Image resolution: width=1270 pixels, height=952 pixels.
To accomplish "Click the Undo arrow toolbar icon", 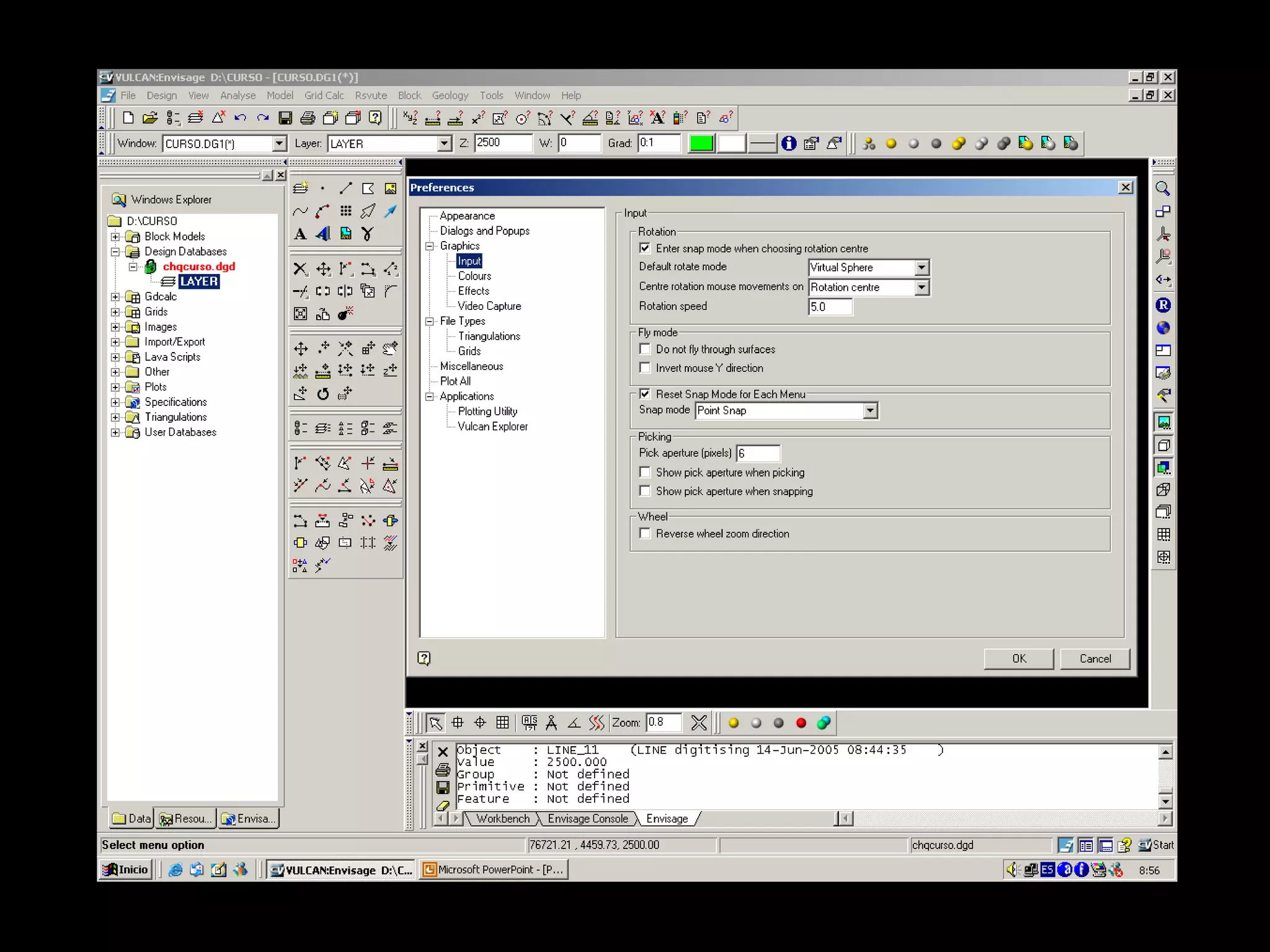I will tap(241, 118).
